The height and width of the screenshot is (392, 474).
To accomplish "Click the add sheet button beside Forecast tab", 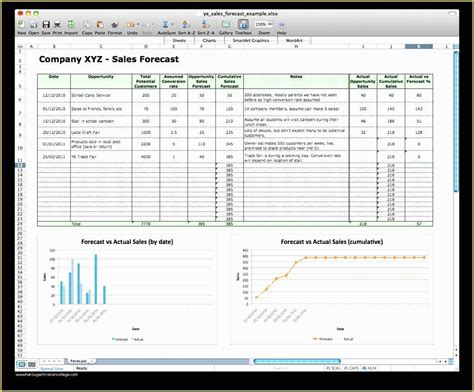I will [x=92, y=361].
